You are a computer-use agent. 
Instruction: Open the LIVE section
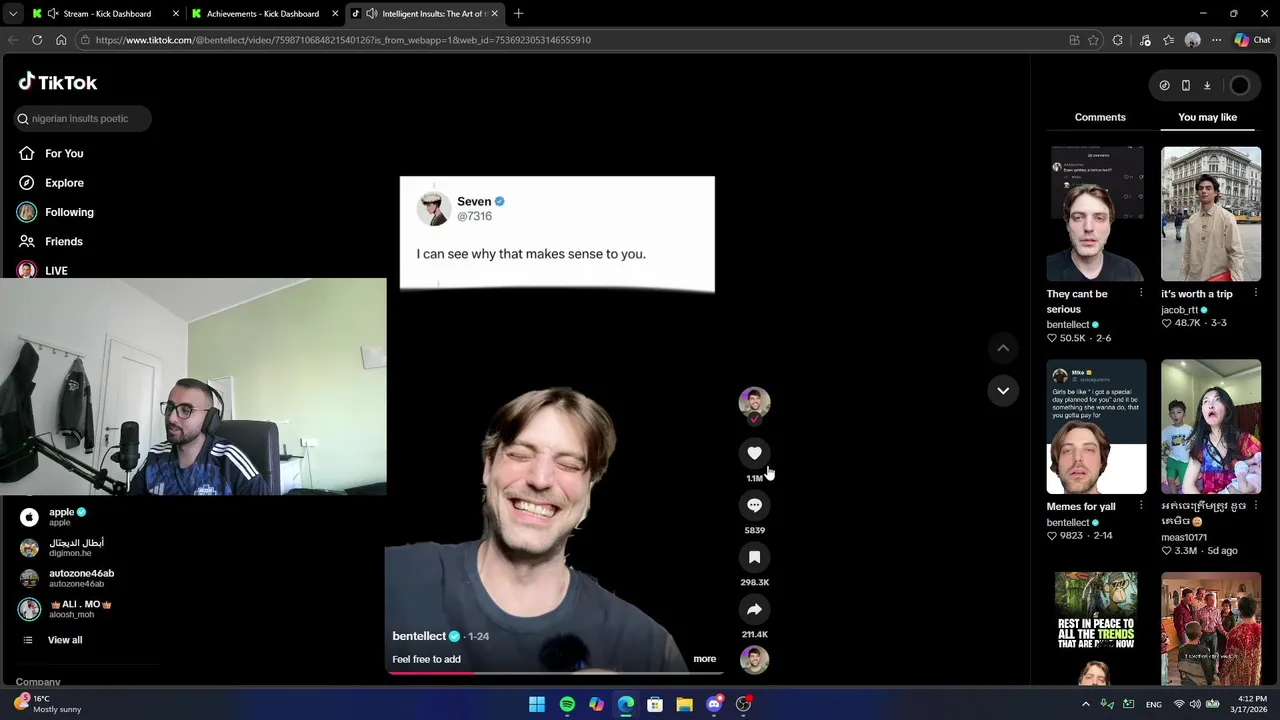pyautogui.click(x=56, y=270)
